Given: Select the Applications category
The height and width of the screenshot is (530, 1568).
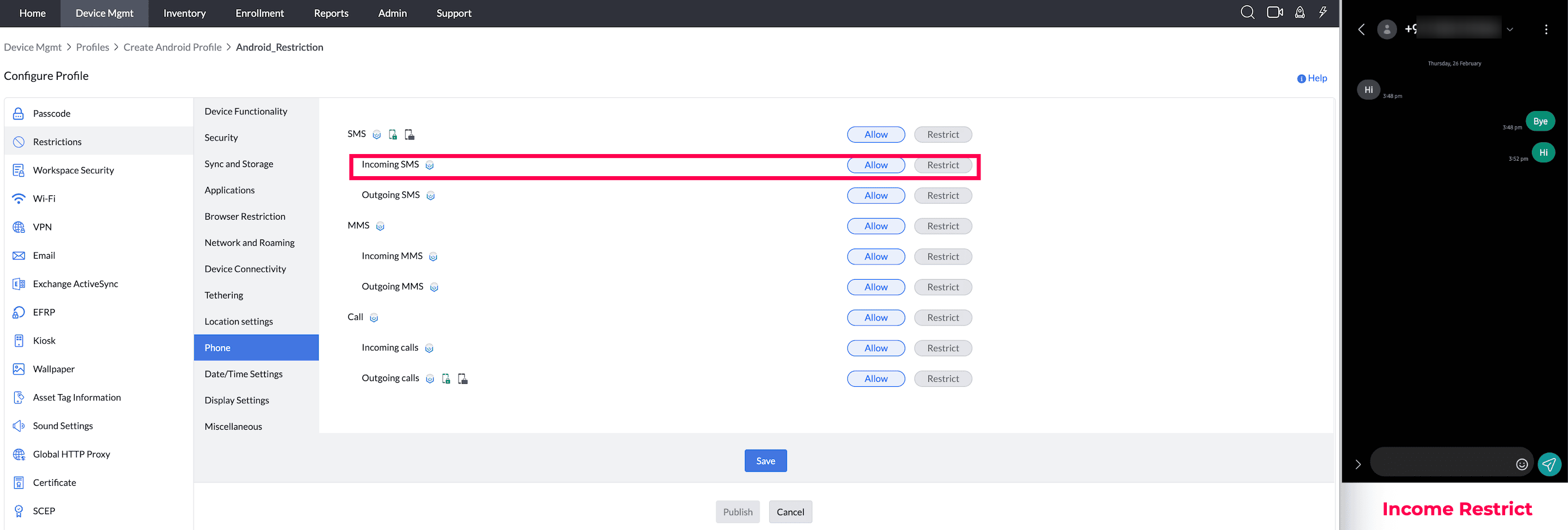Looking at the screenshot, I should (256, 190).
